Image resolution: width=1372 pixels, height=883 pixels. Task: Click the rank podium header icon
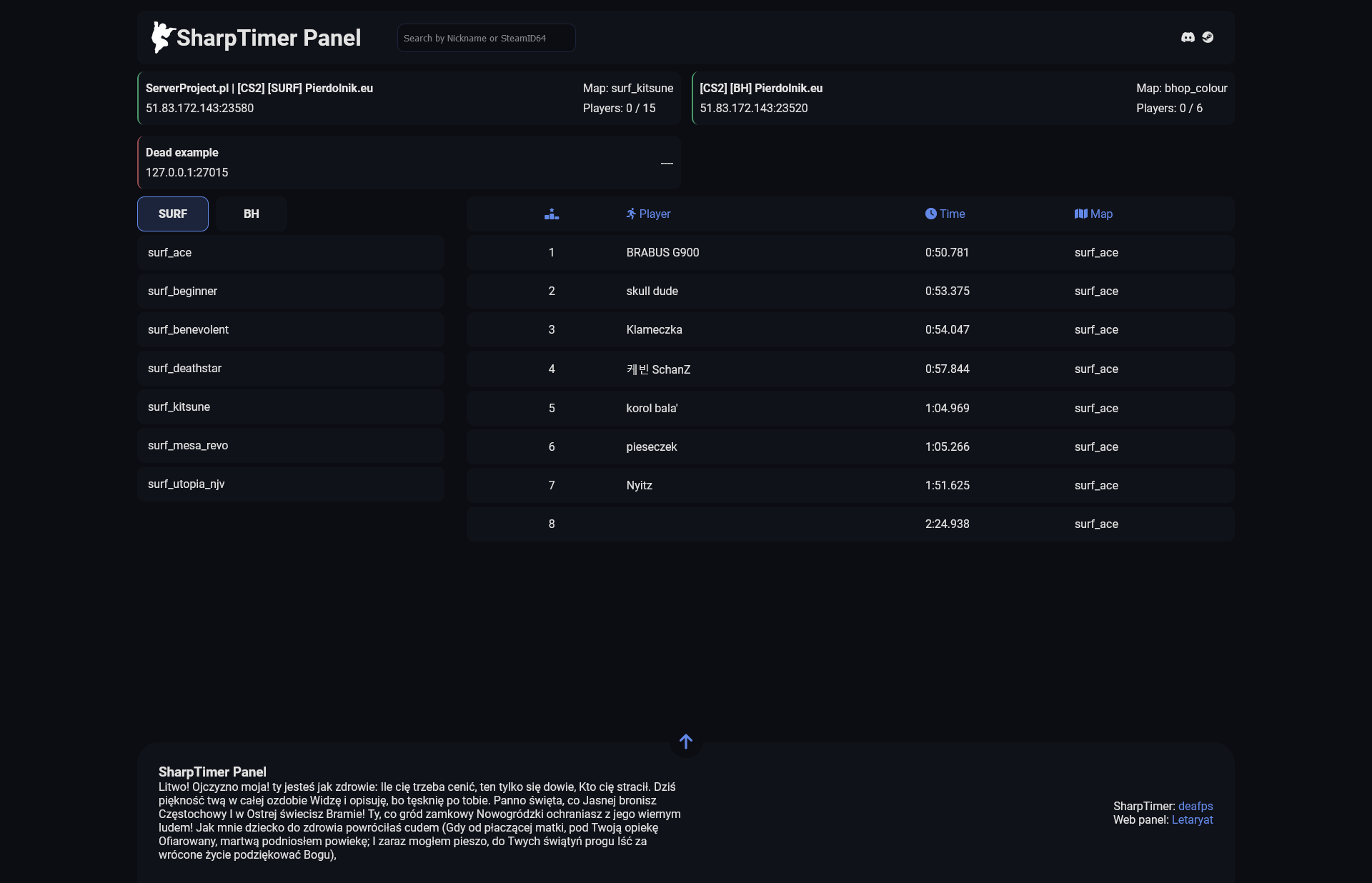point(551,214)
